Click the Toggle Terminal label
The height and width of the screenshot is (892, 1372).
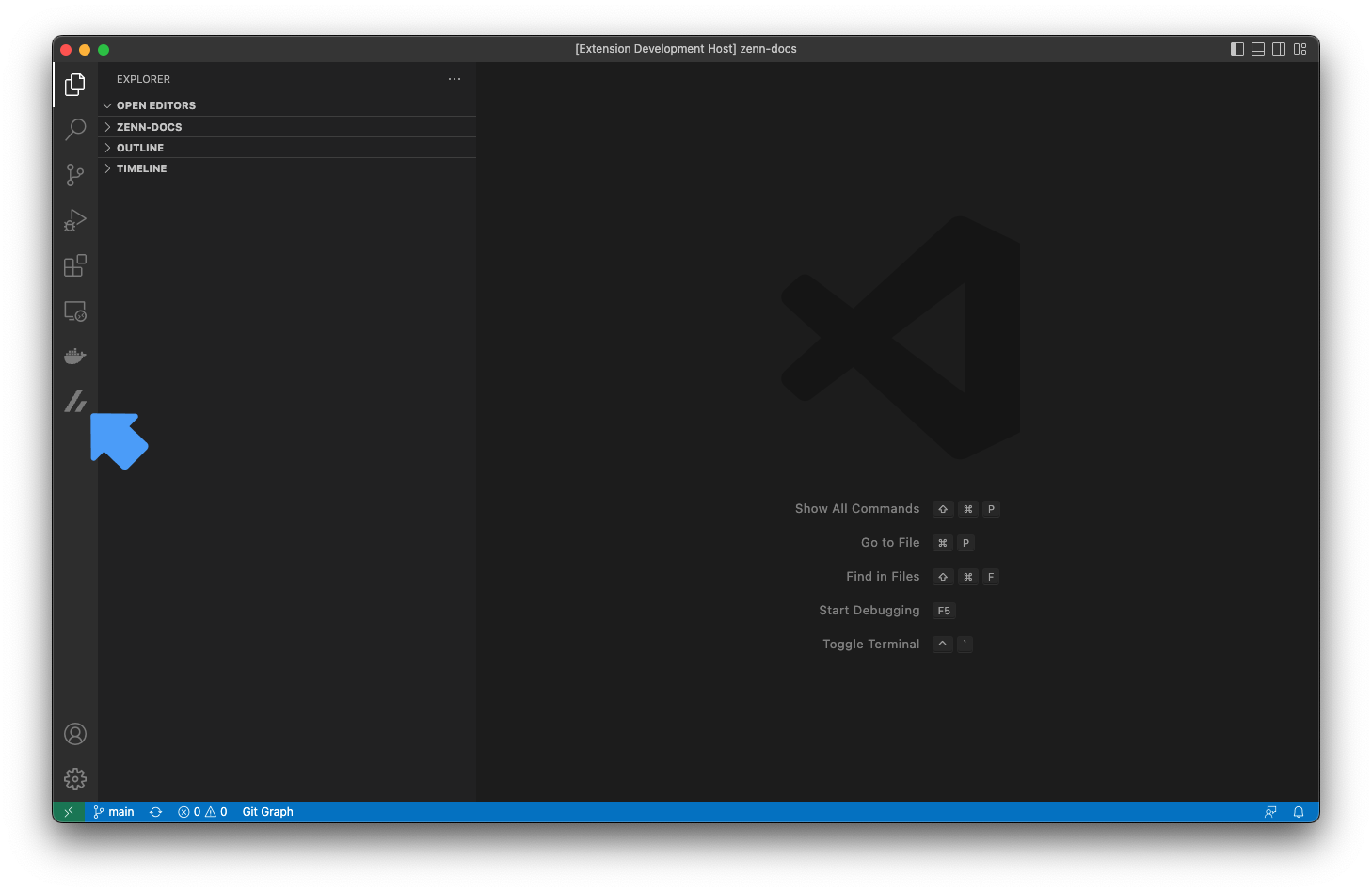pos(871,645)
